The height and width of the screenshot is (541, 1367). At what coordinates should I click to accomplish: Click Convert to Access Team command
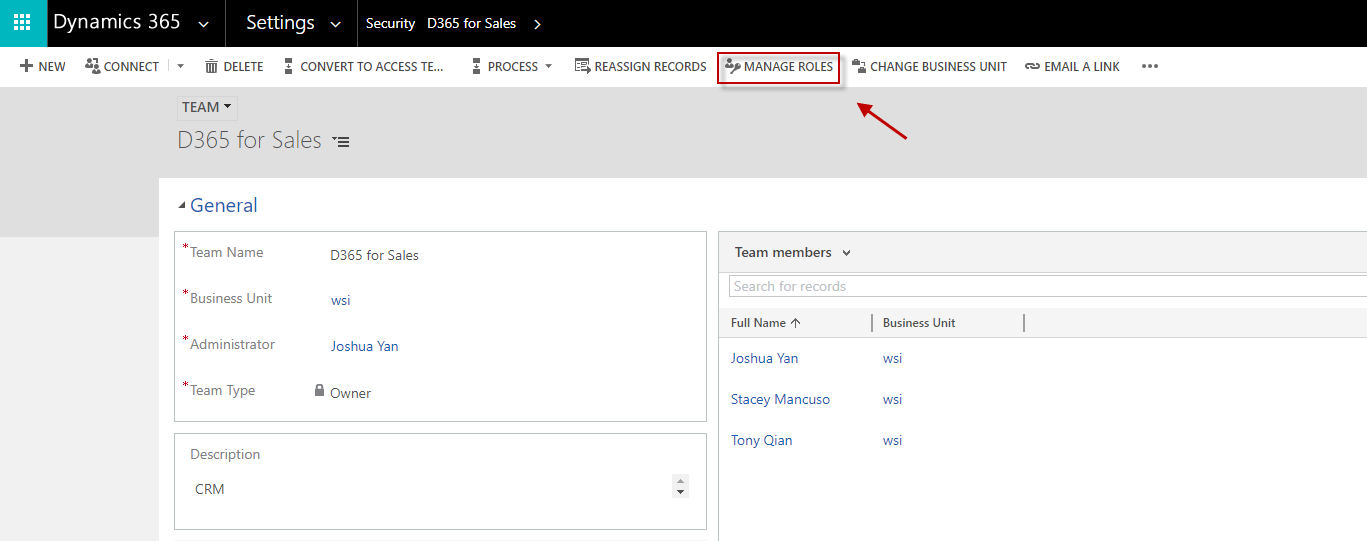(x=363, y=66)
